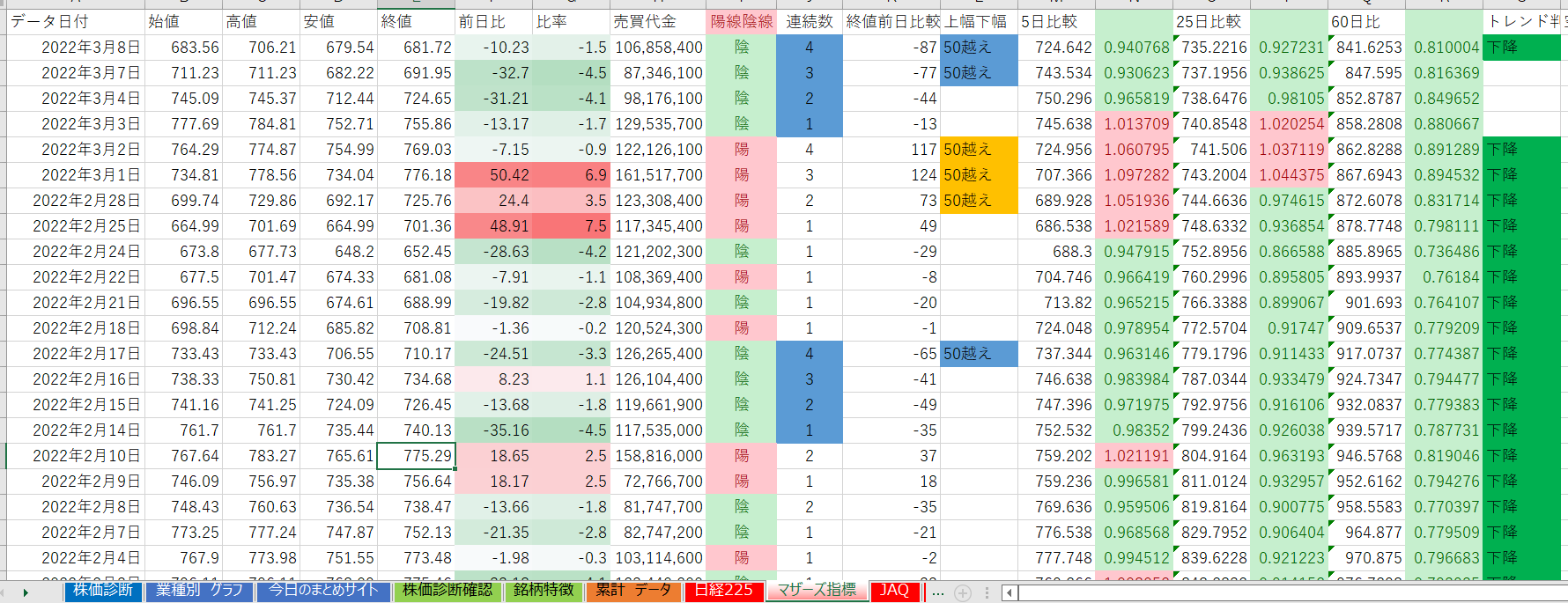Open the 銘柄特徴 sheet tab

click(x=544, y=590)
